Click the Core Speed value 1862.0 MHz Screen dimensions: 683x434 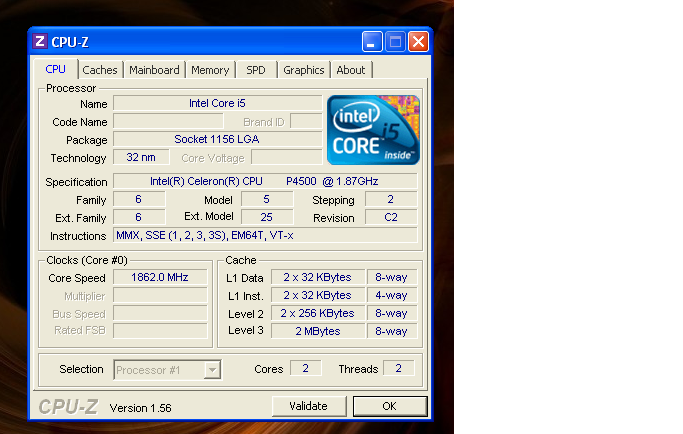pyautogui.click(x=160, y=278)
